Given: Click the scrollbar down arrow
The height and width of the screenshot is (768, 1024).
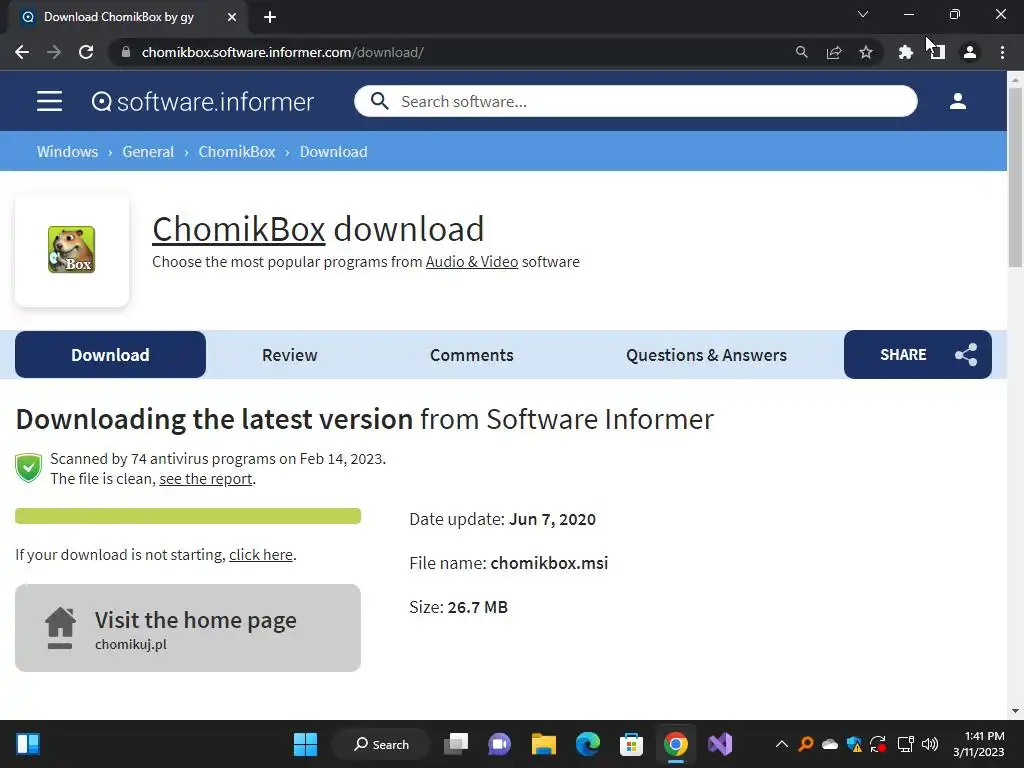Looking at the screenshot, I should (x=1015, y=711).
